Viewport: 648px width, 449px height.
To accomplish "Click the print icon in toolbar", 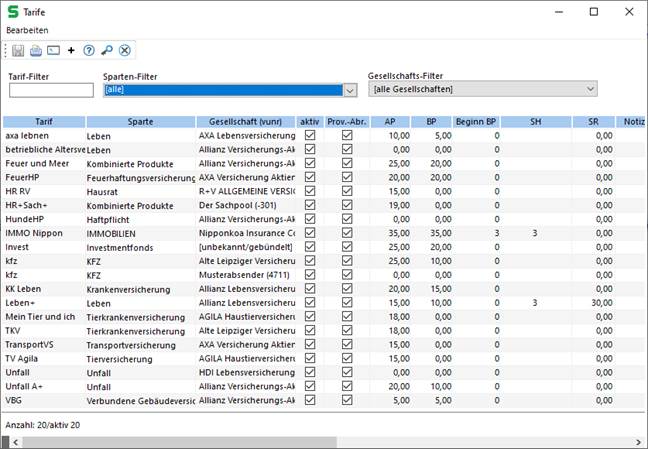I will 36,50.
